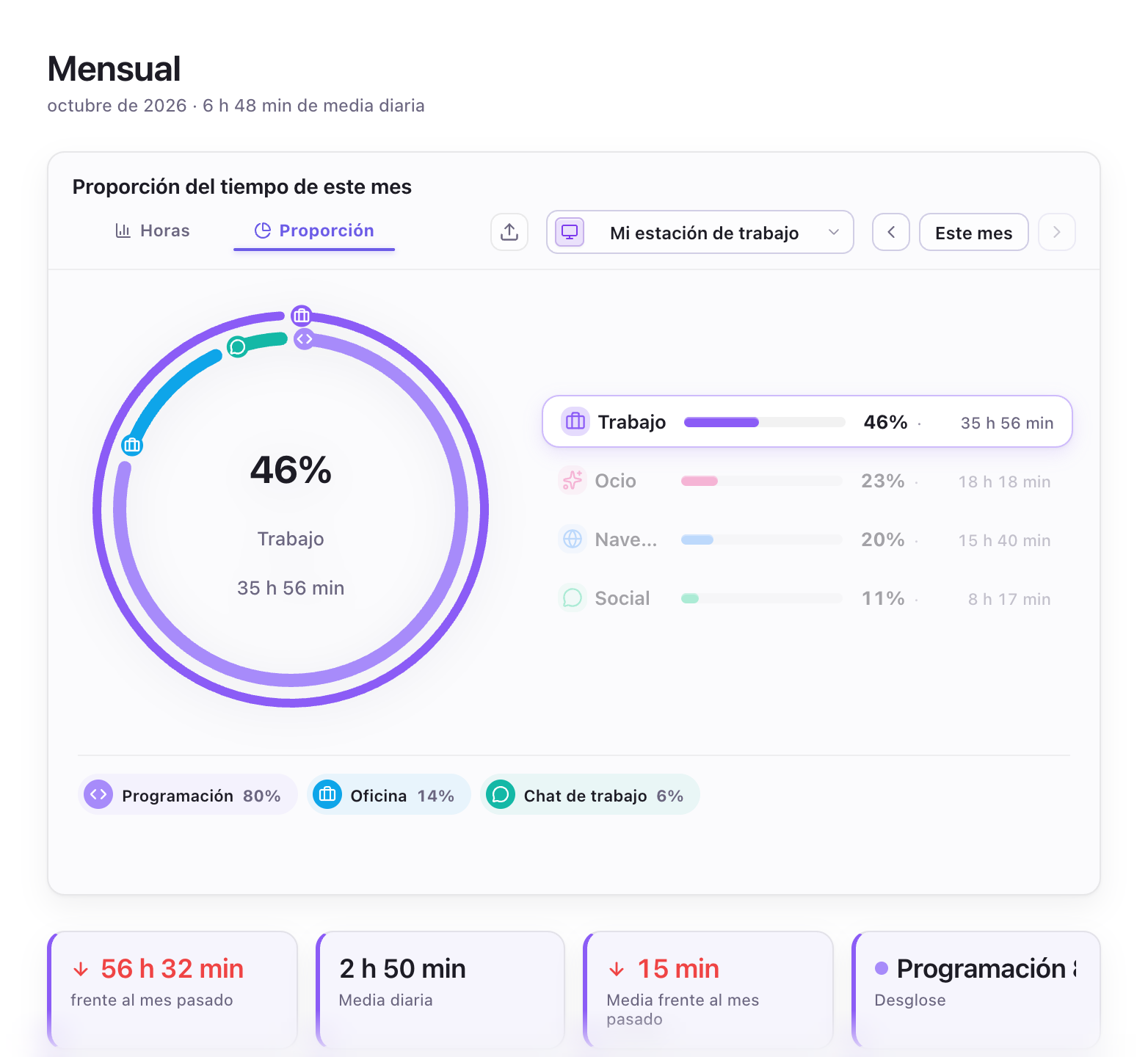Click the Este mes button
This screenshot has width=1148, height=1057.
pyautogui.click(x=973, y=232)
